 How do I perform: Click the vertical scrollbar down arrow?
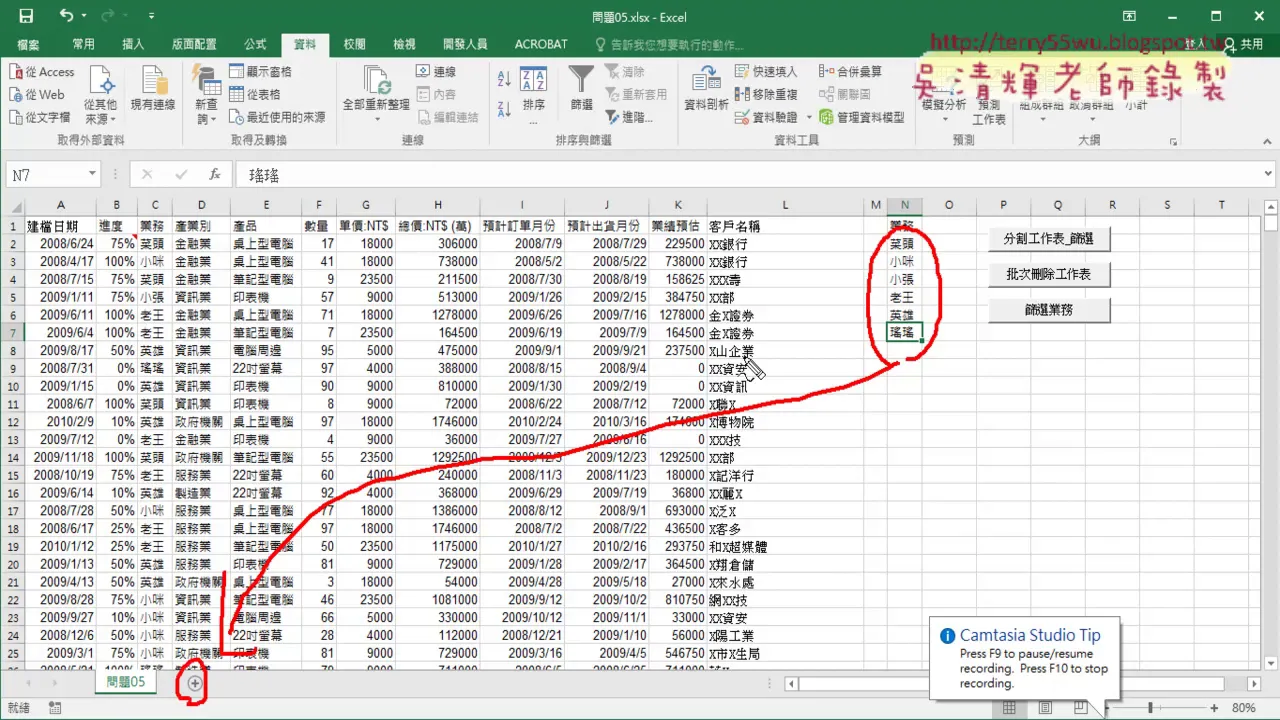click(x=1270, y=663)
